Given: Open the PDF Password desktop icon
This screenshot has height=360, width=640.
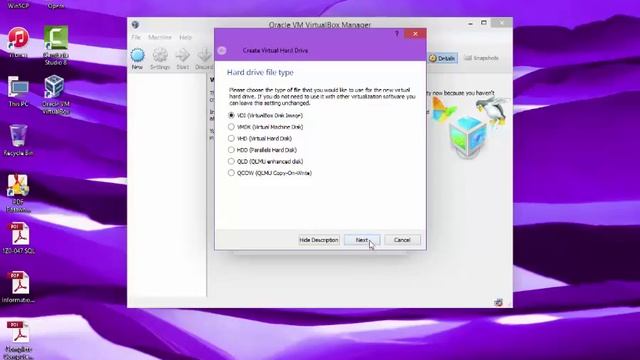Looking at the screenshot, I should (x=18, y=193).
